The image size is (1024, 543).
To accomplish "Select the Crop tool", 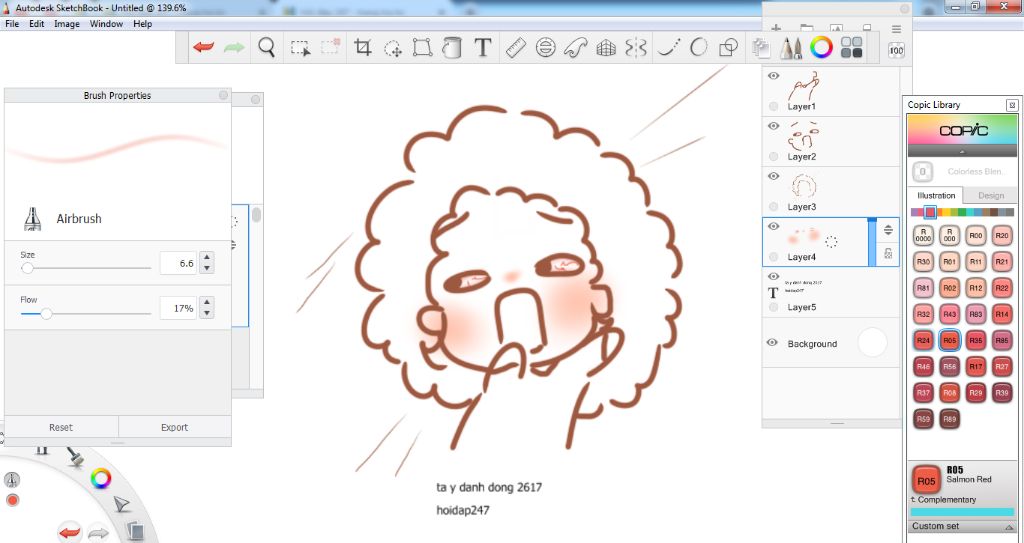I will (362, 48).
